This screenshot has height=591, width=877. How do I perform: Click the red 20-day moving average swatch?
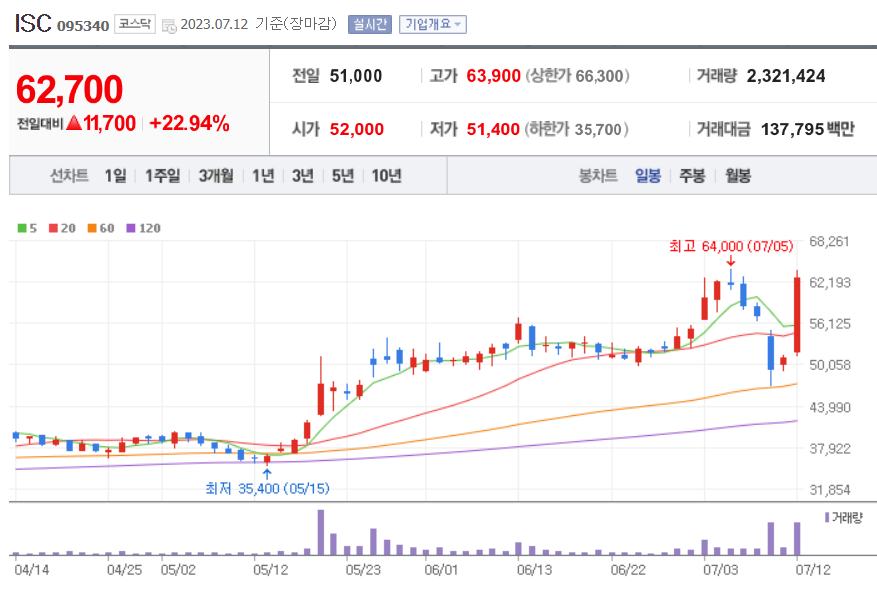click(x=54, y=228)
